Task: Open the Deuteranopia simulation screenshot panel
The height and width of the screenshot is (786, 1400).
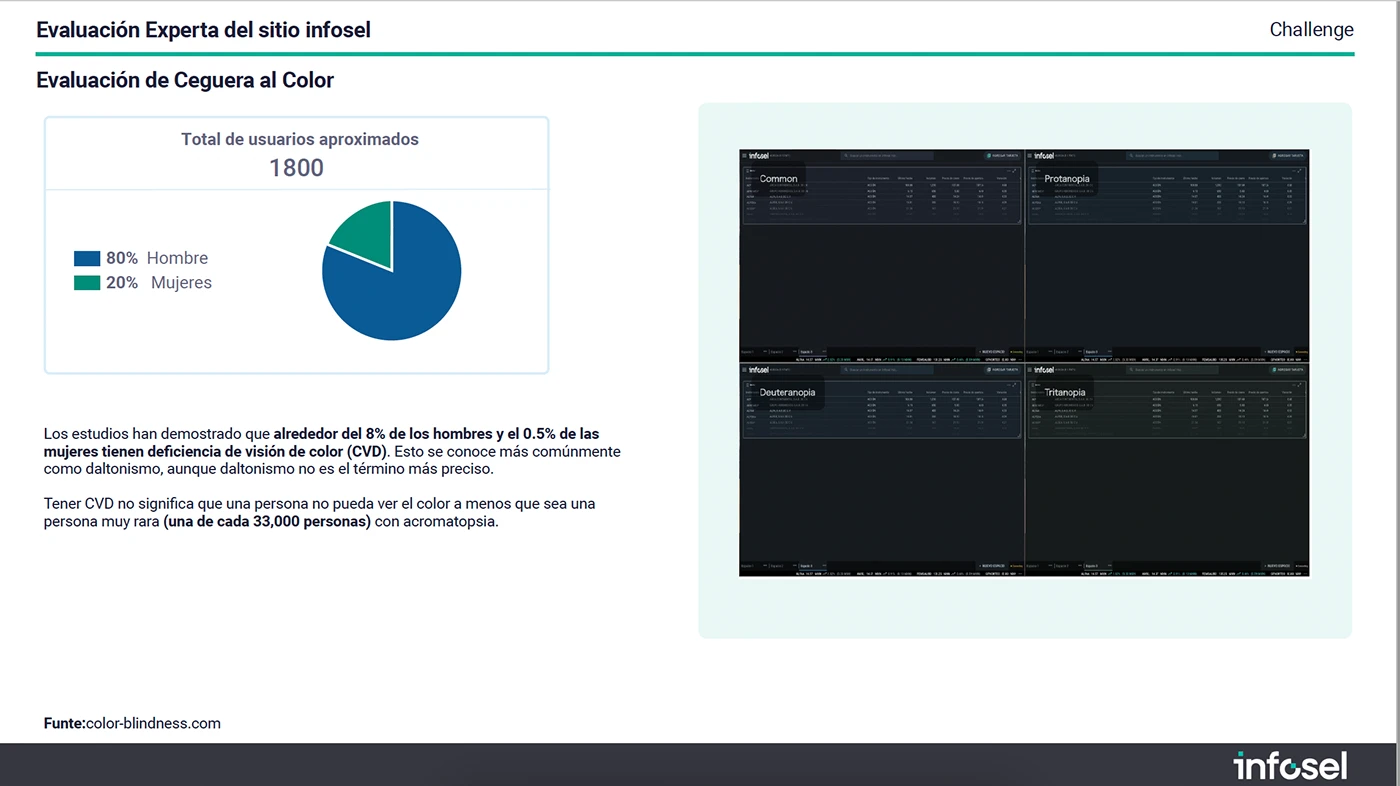Action: tap(882, 470)
